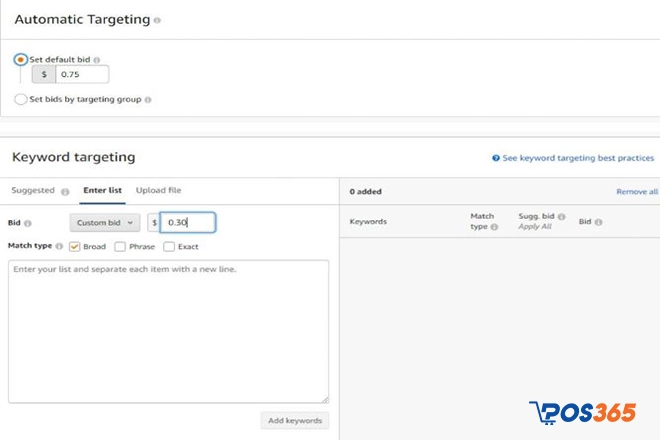
Task: Select the Set default bid radio button
Action: click(x=21, y=60)
